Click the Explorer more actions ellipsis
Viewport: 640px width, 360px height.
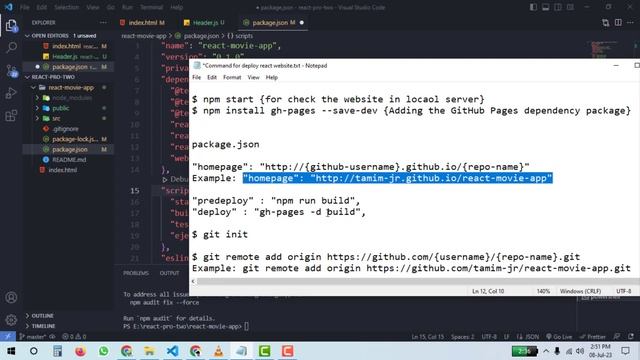(103, 22)
